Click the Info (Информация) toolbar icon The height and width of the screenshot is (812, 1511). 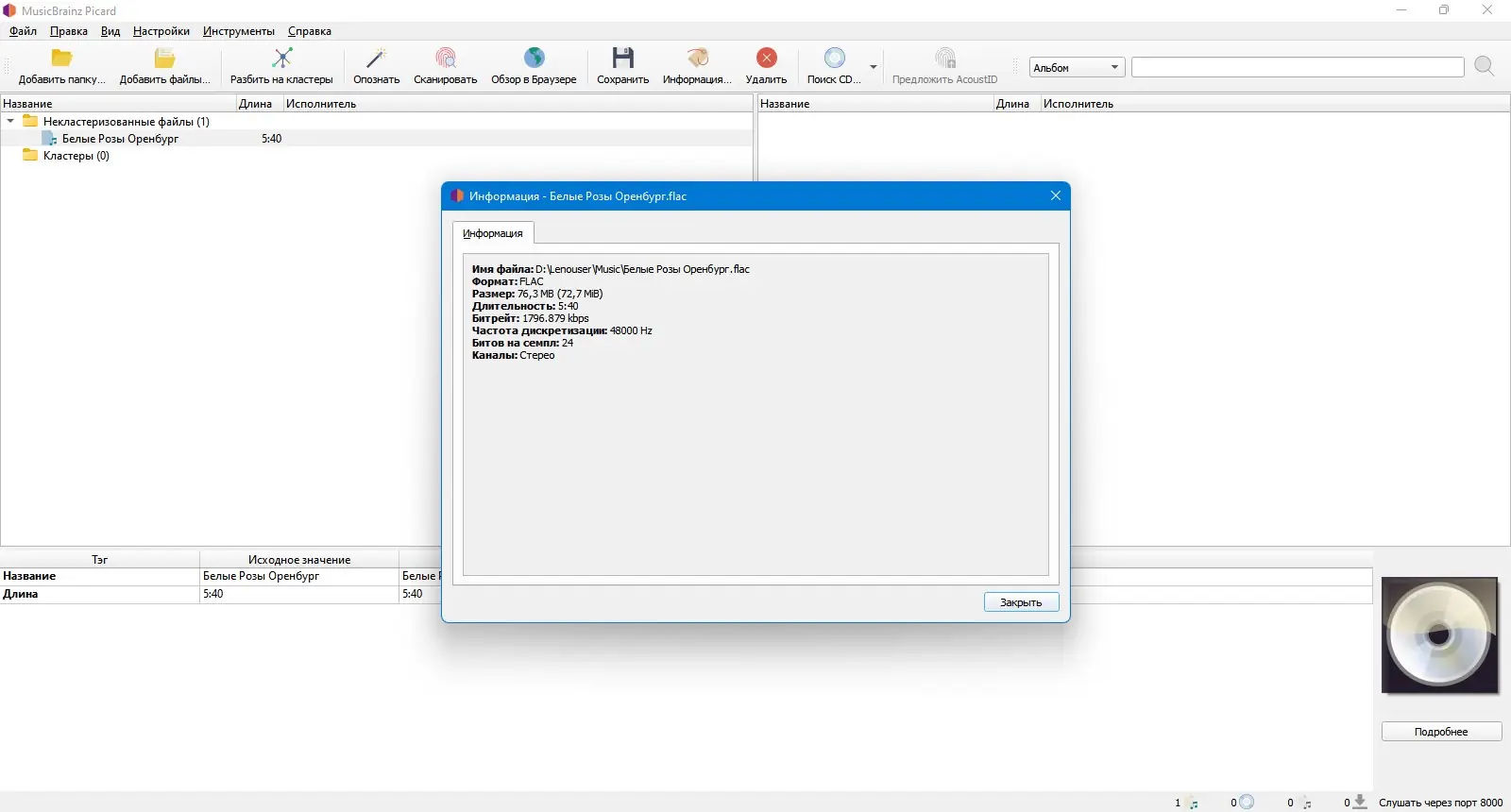tap(697, 59)
